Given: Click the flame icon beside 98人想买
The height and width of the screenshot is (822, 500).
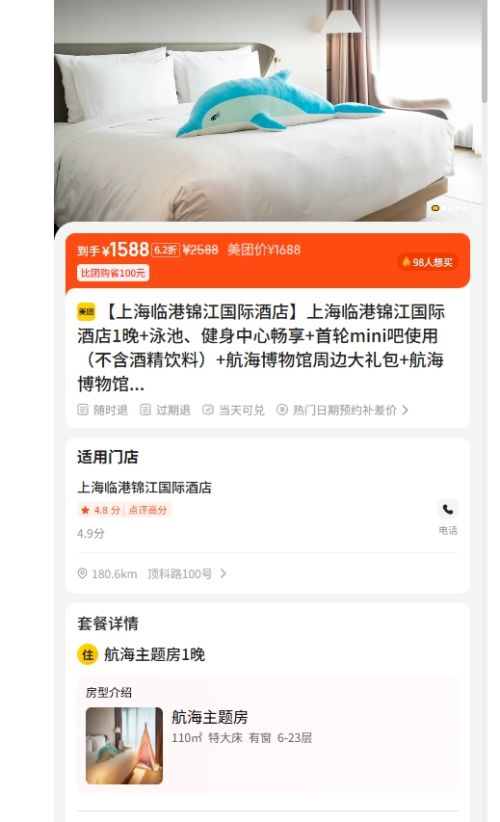Looking at the screenshot, I should pos(406,262).
